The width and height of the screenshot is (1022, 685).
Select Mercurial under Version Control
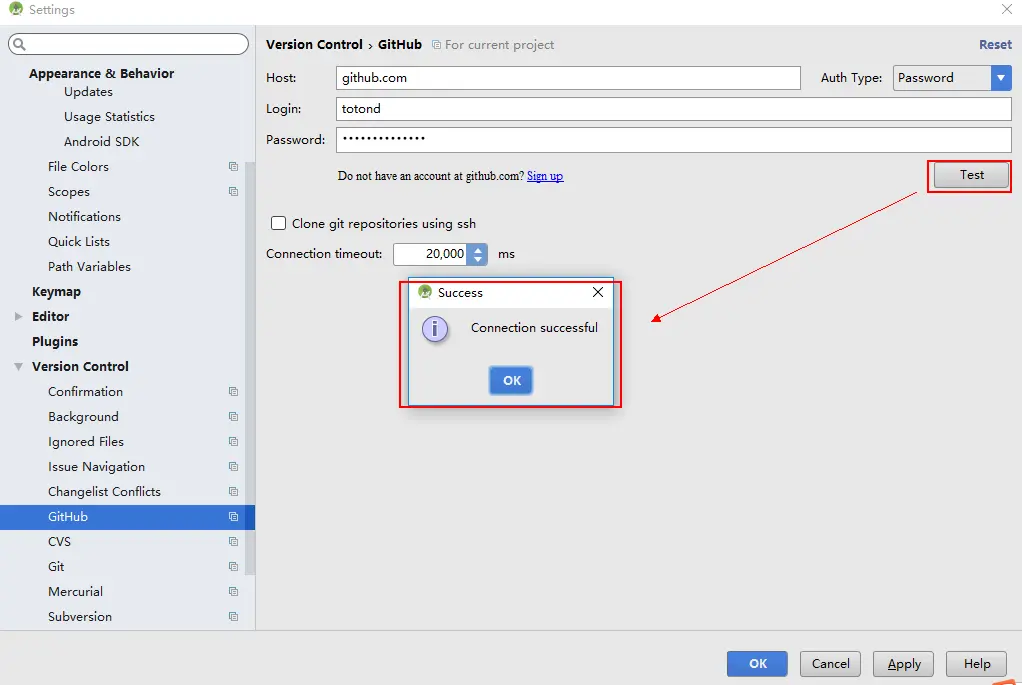(76, 592)
